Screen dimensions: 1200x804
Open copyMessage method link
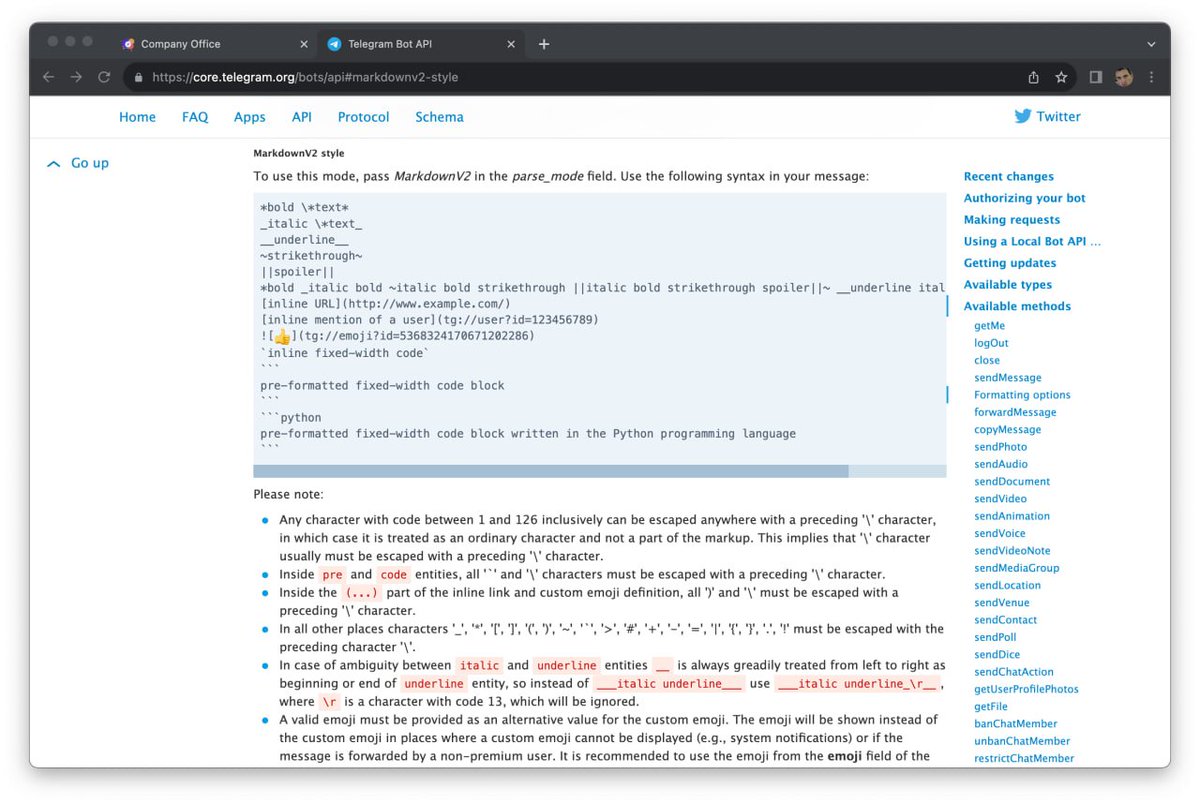coord(1008,430)
